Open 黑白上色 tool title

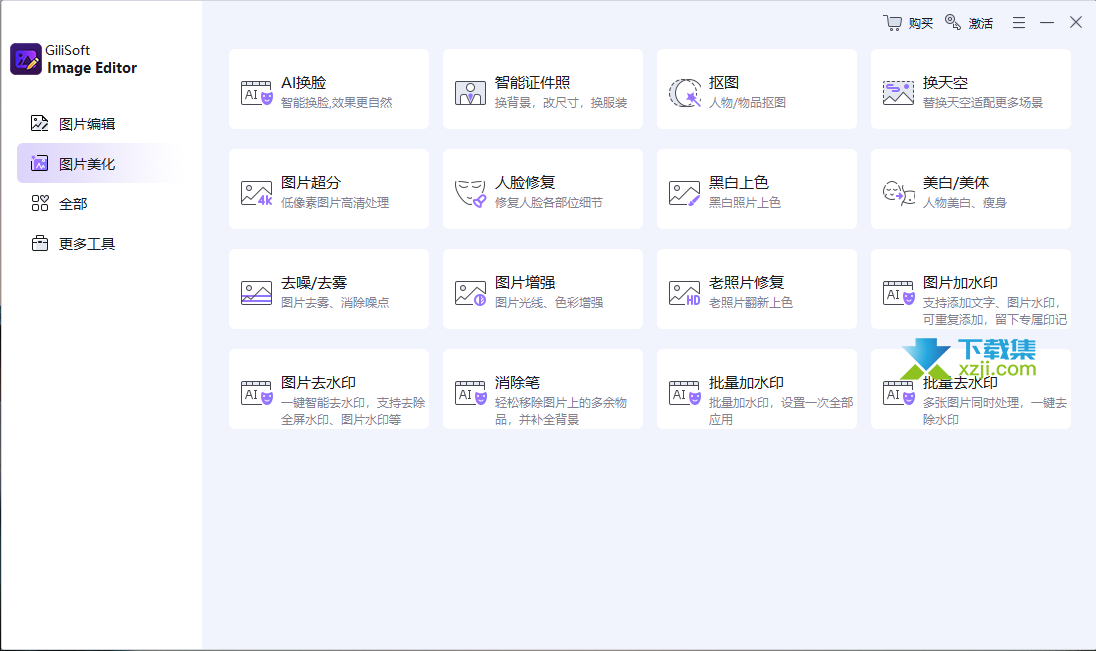[739, 183]
